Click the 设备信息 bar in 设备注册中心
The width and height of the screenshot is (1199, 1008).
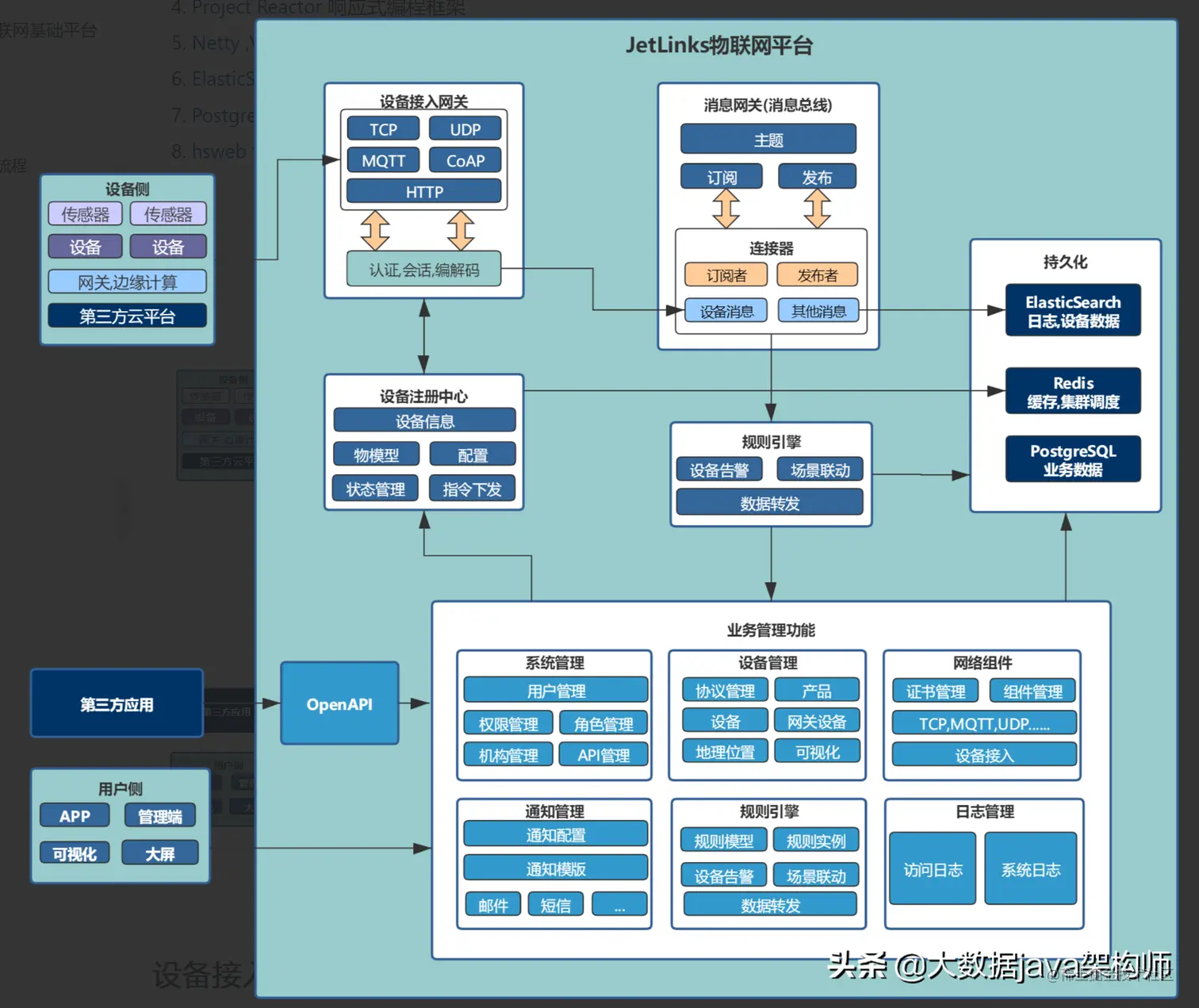tap(424, 421)
